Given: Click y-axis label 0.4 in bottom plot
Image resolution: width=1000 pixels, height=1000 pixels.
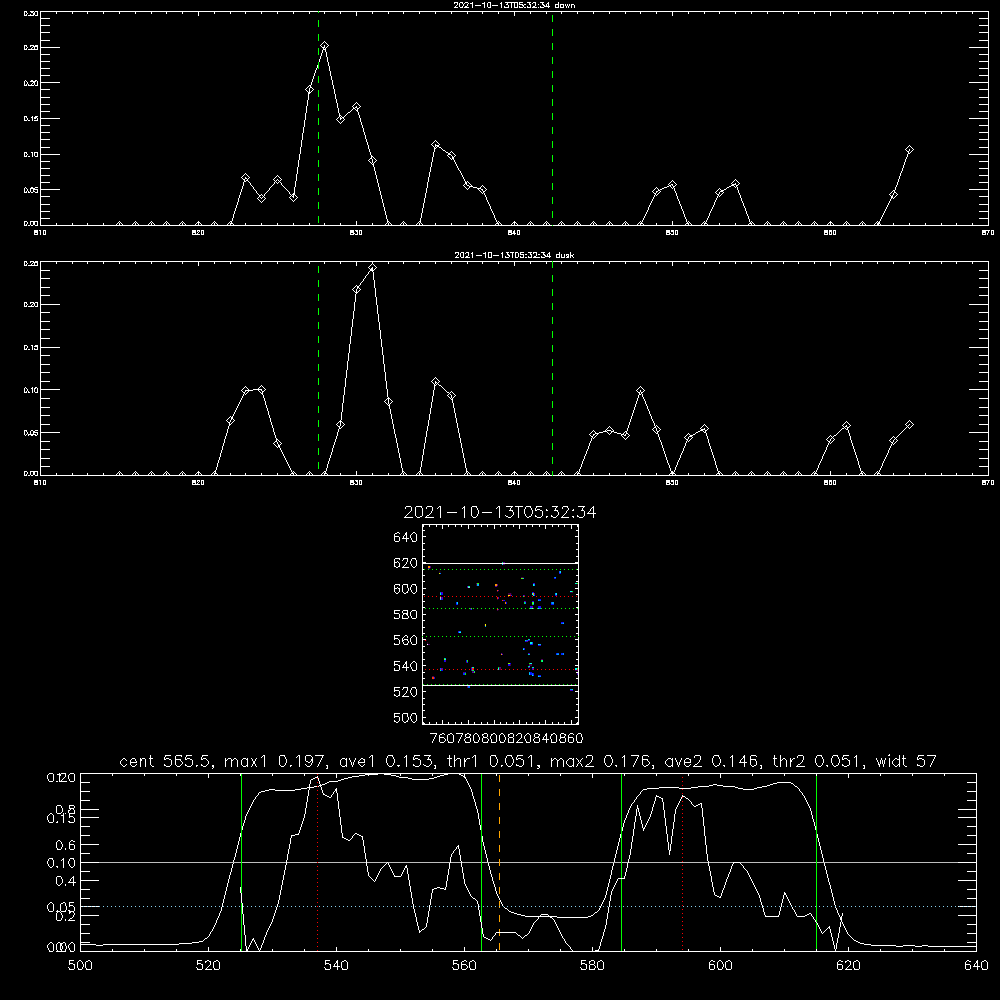Looking at the screenshot, I should tap(66, 881).
